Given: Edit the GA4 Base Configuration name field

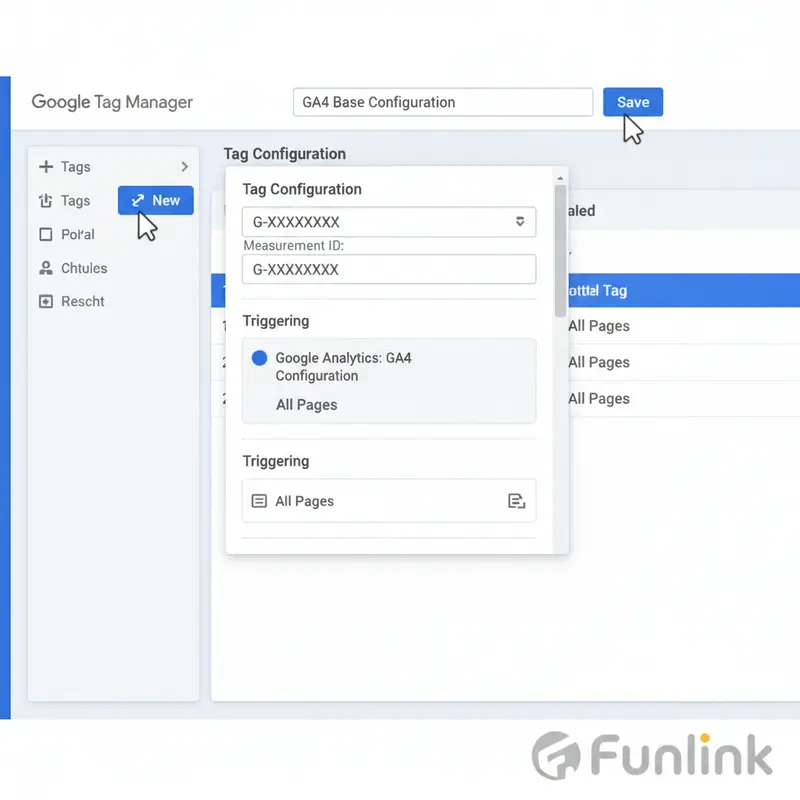Looking at the screenshot, I should pyautogui.click(x=443, y=102).
